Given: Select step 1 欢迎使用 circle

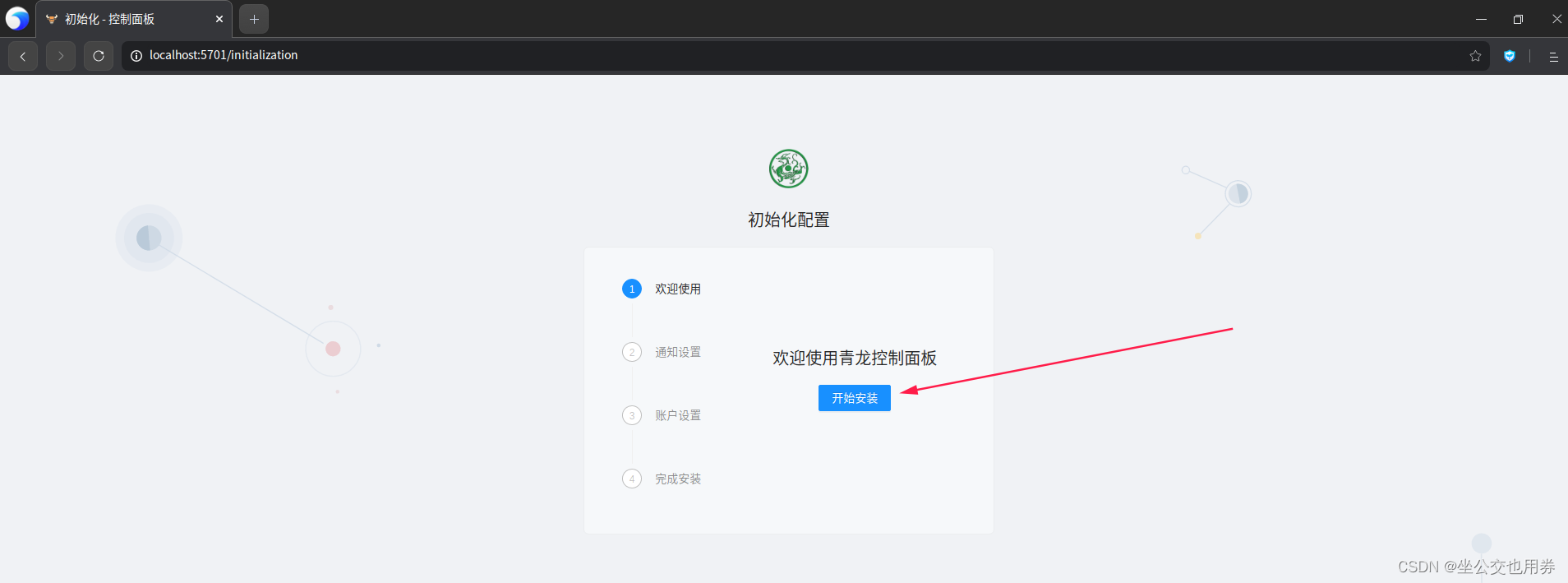Looking at the screenshot, I should (x=632, y=289).
